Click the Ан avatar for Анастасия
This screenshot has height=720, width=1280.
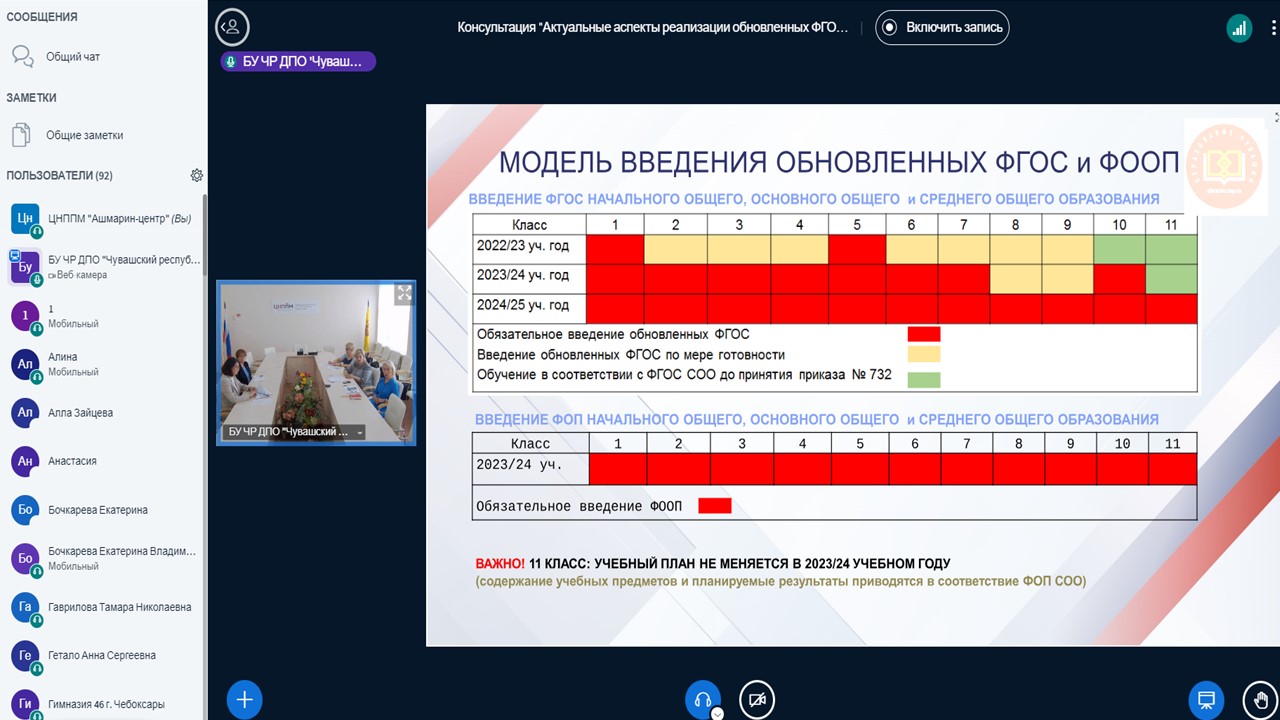(25, 461)
